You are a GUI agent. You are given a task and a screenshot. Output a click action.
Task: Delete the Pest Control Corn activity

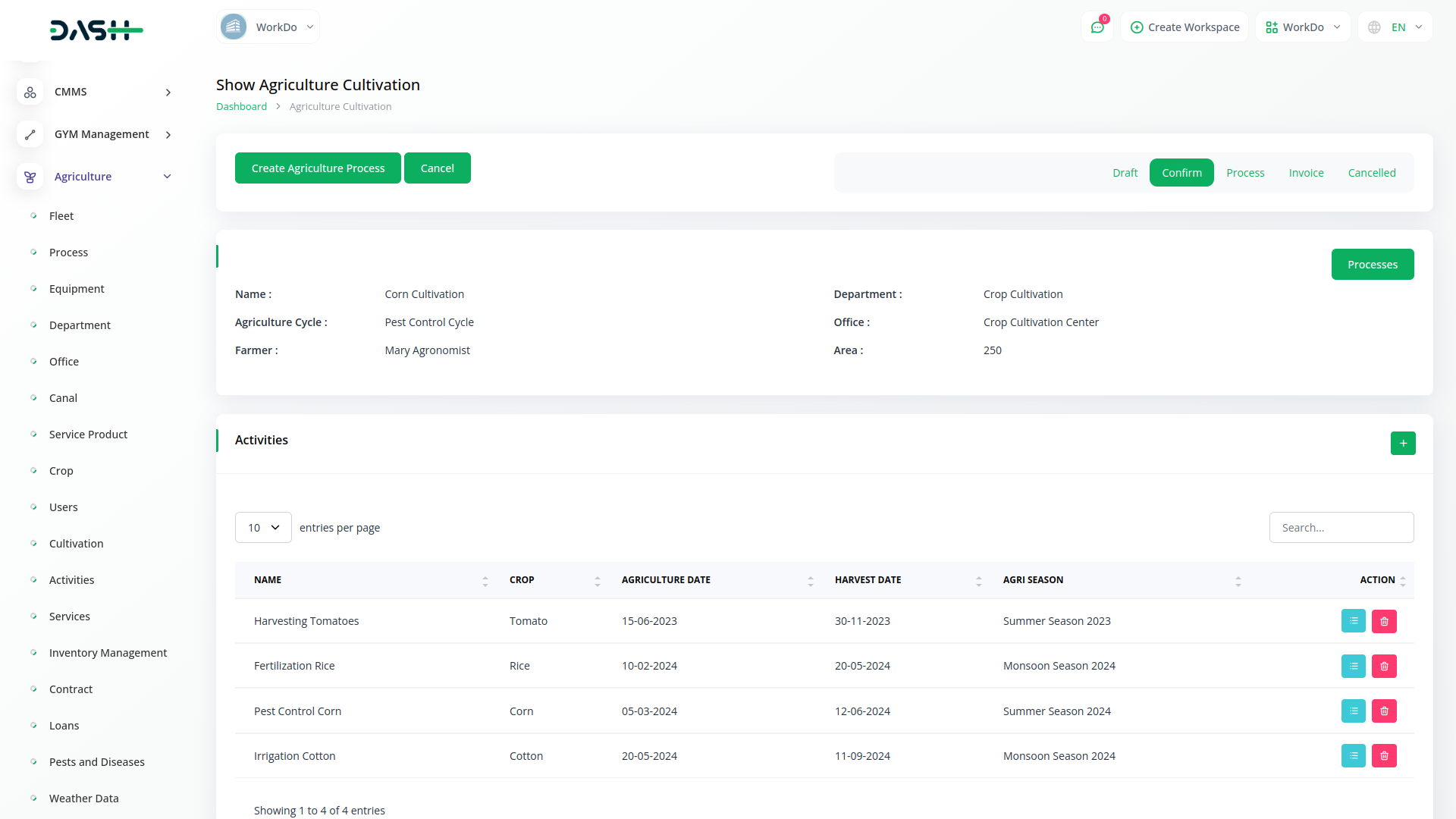[1383, 711]
